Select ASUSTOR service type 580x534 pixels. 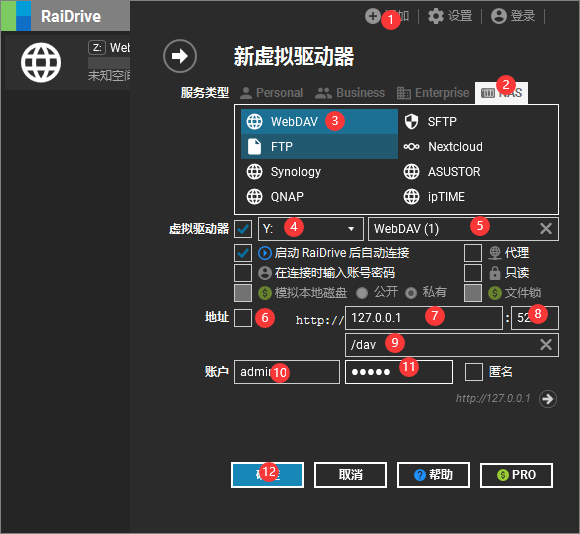click(477, 172)
